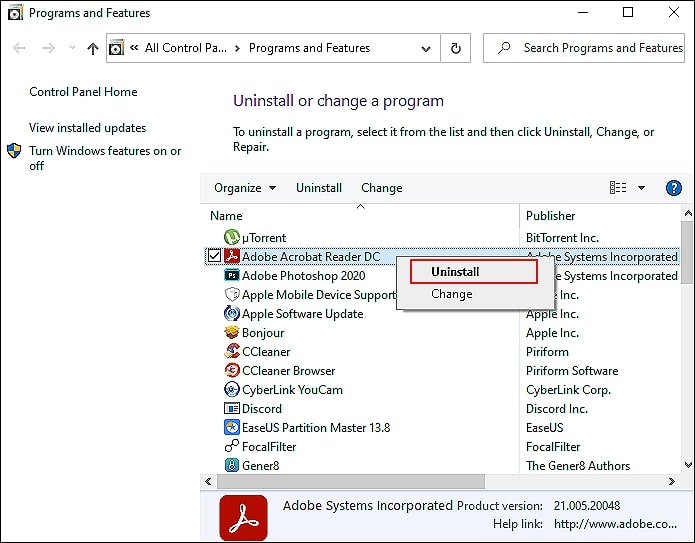Open Turn Windows features on or off

(105, 158)
